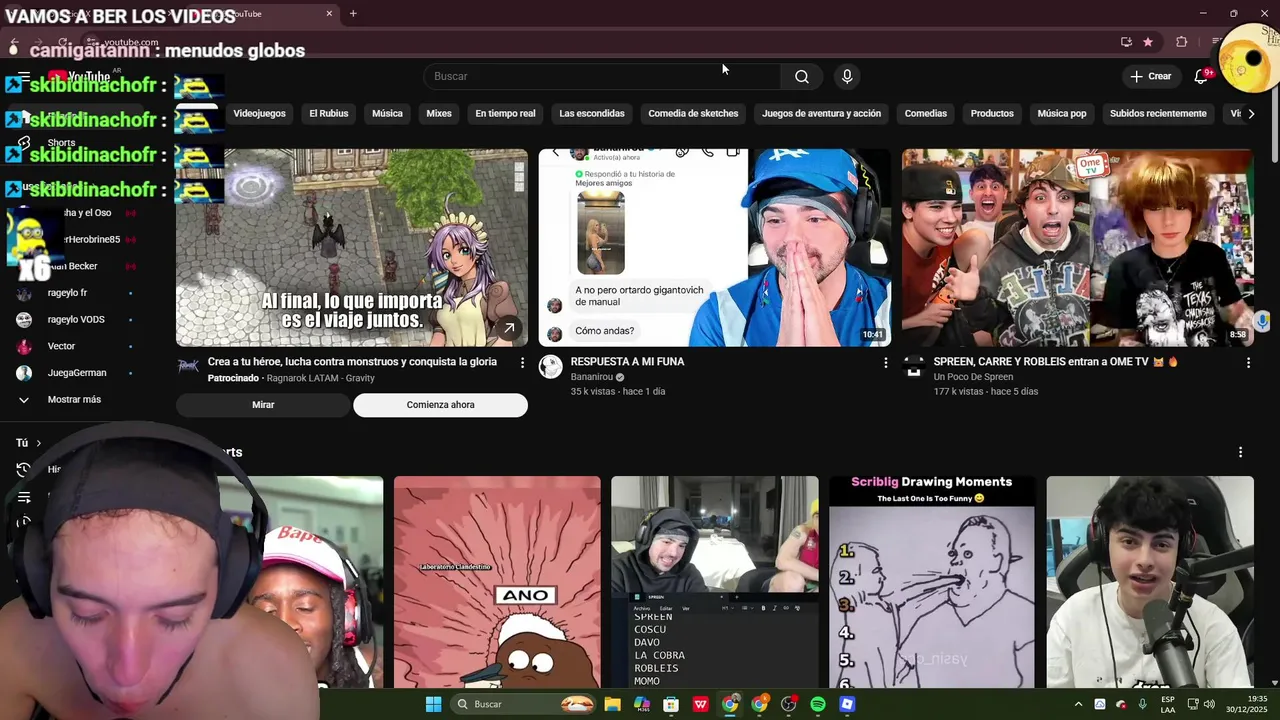
Task: Select the Videojuegos filter chip
Action: pyautogui.click(x=259, y=113)
